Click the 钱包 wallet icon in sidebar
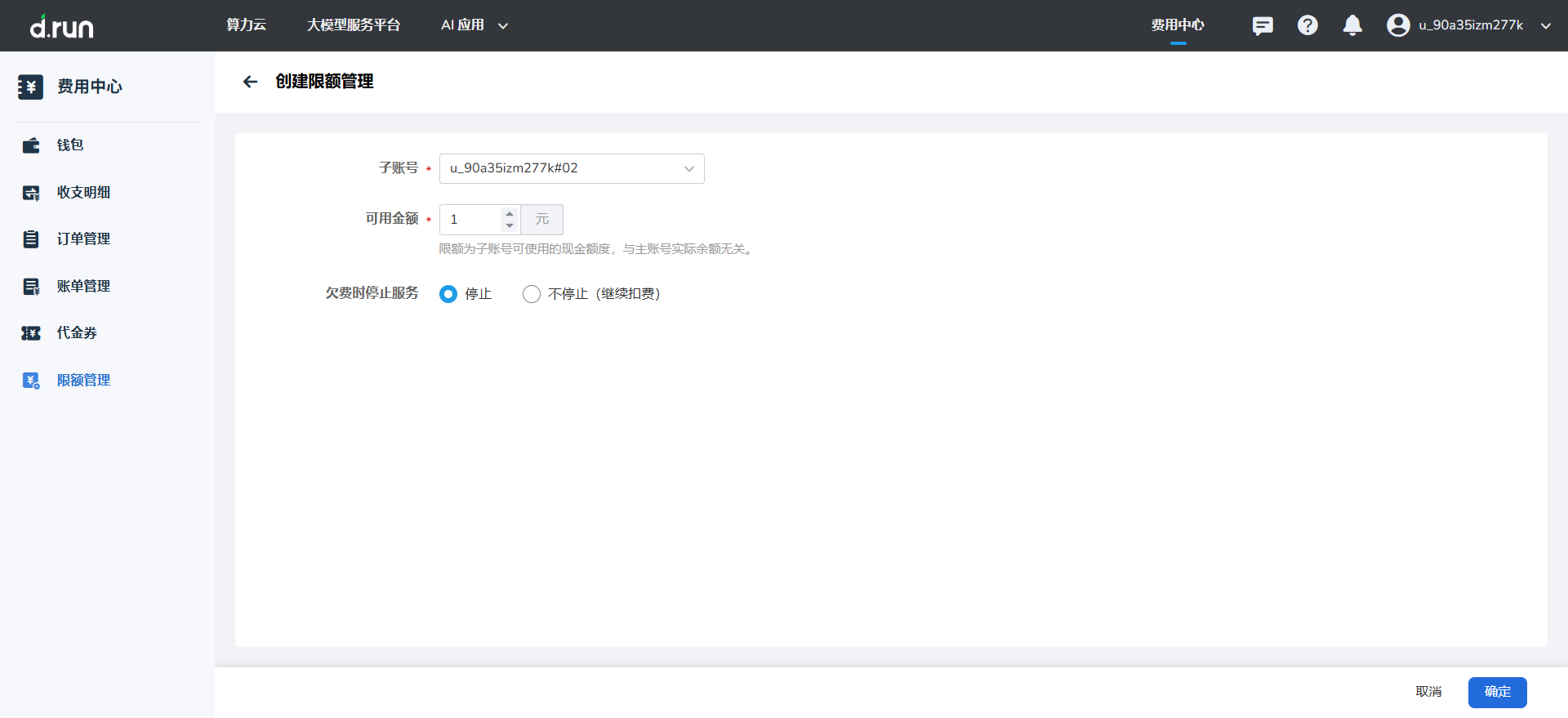 point(31,145)
